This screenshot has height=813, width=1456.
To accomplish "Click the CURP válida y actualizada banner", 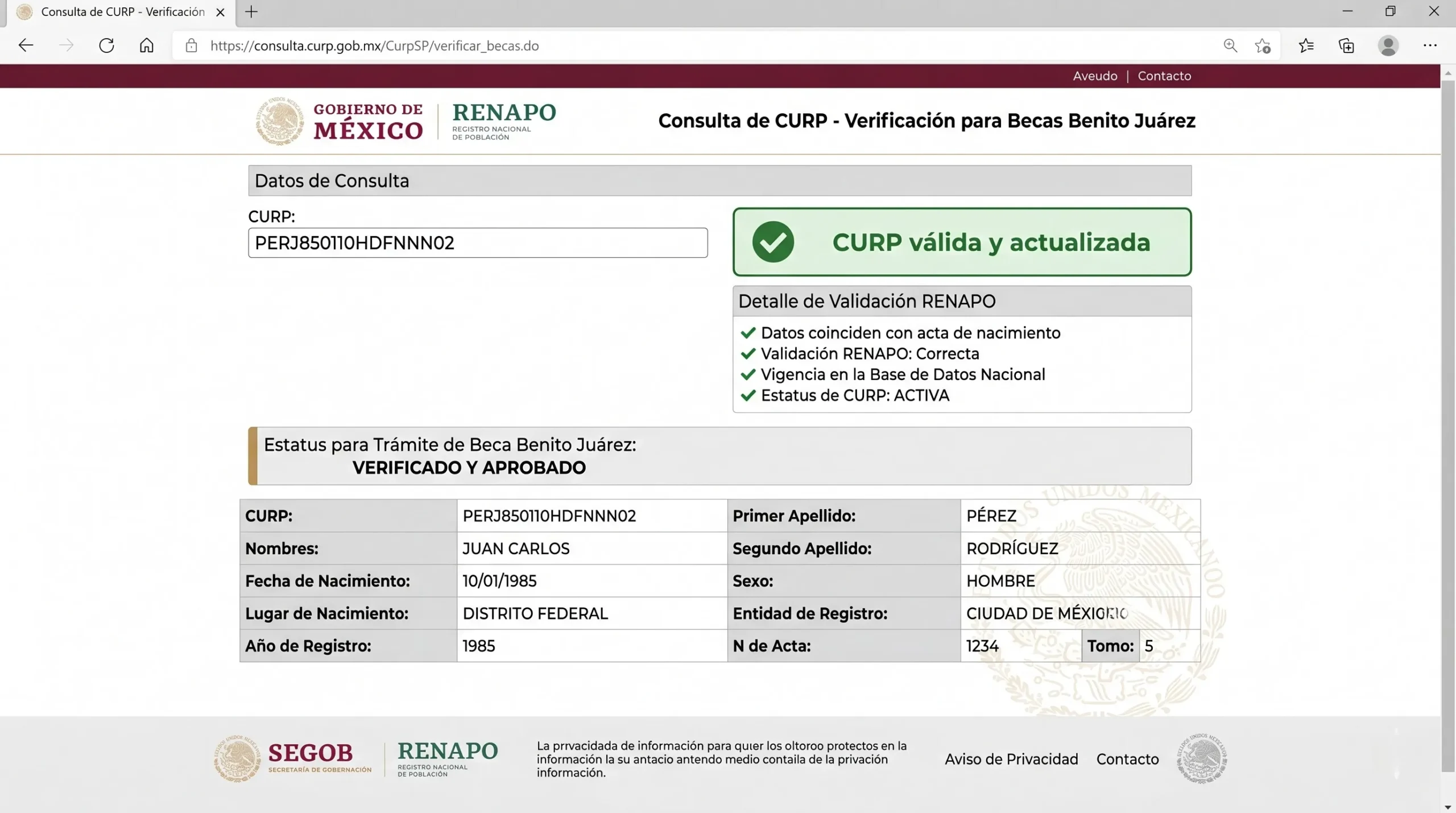I will pos(962,242).
